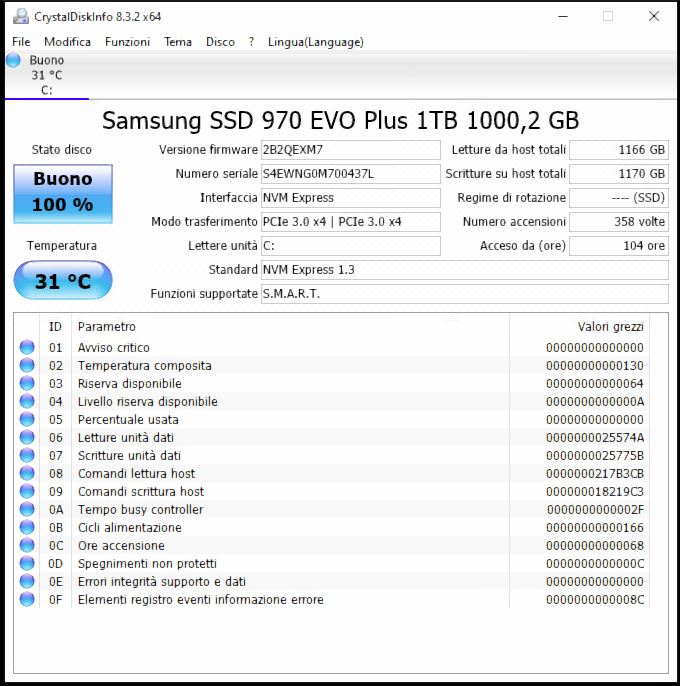Viewport: 680px width, 686px height.
Task: Open the File menu
Action: [x=21, y=42]
